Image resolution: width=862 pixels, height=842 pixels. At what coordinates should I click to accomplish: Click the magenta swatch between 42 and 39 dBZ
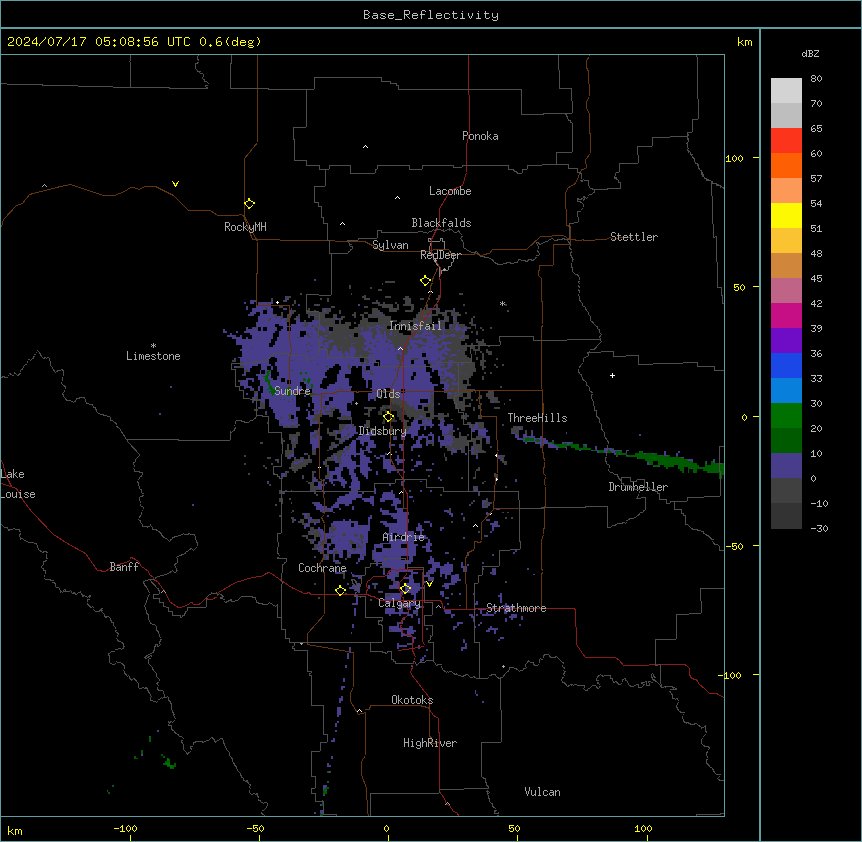click(x=786, y=315)
